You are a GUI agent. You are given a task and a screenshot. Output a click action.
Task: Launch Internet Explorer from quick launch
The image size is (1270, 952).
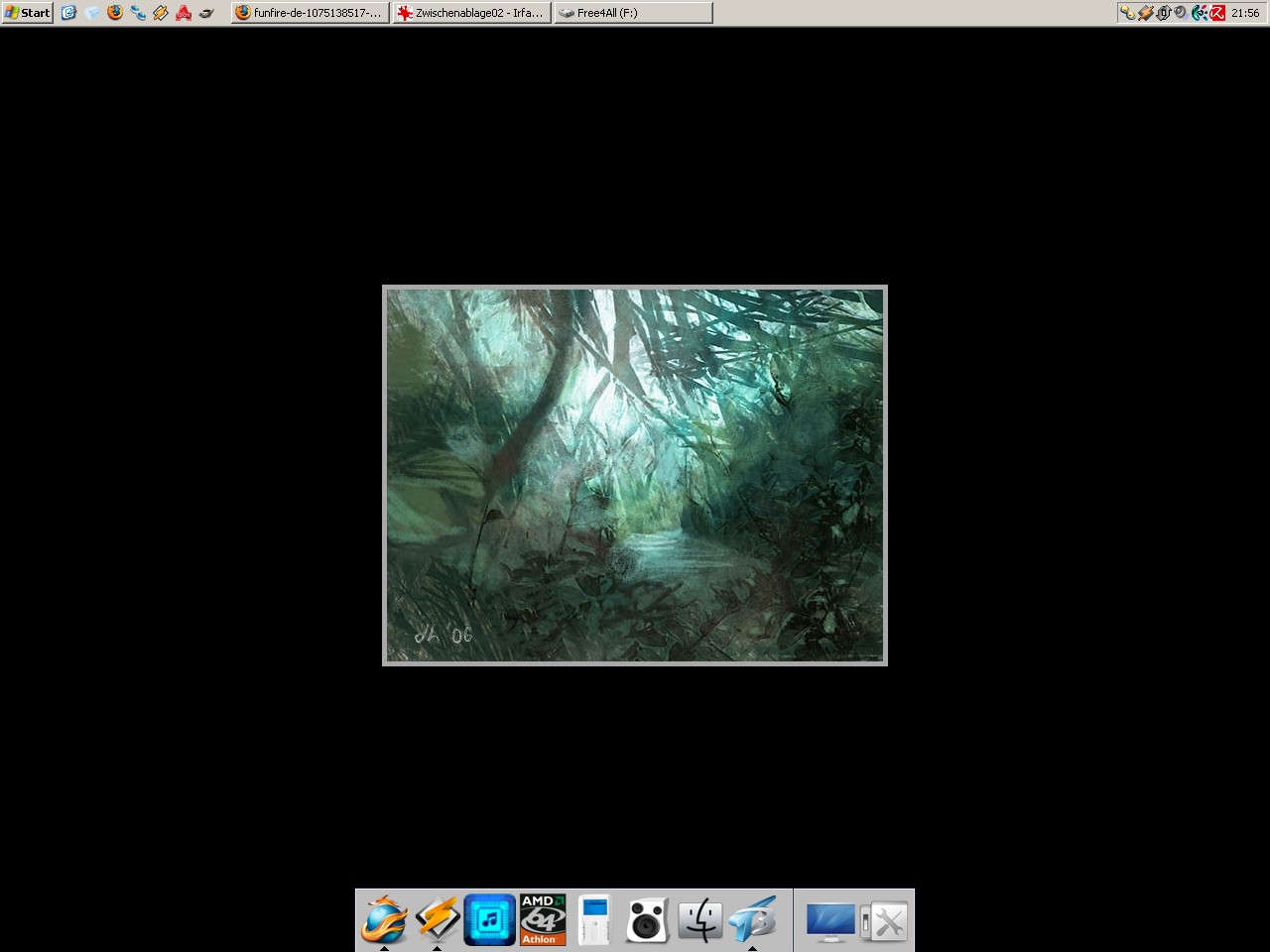(68, 13)
